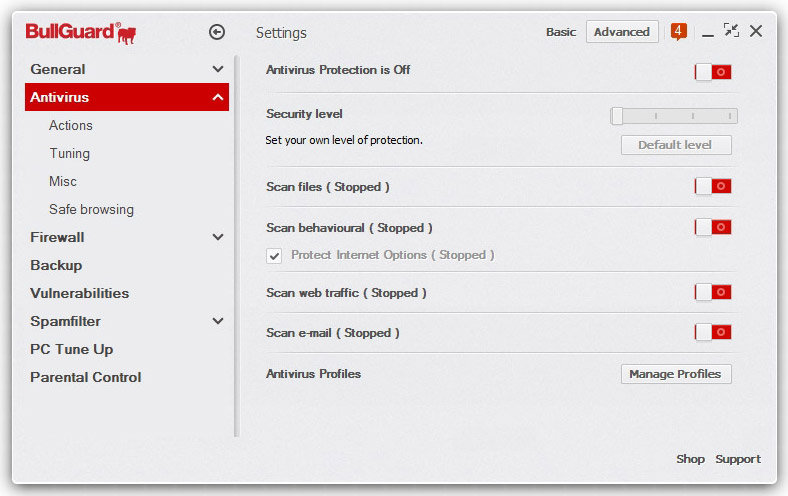The height and width of the screenshot is (496, 788).
Task: Expand the Spamfilter section
Action: point(218,321)
